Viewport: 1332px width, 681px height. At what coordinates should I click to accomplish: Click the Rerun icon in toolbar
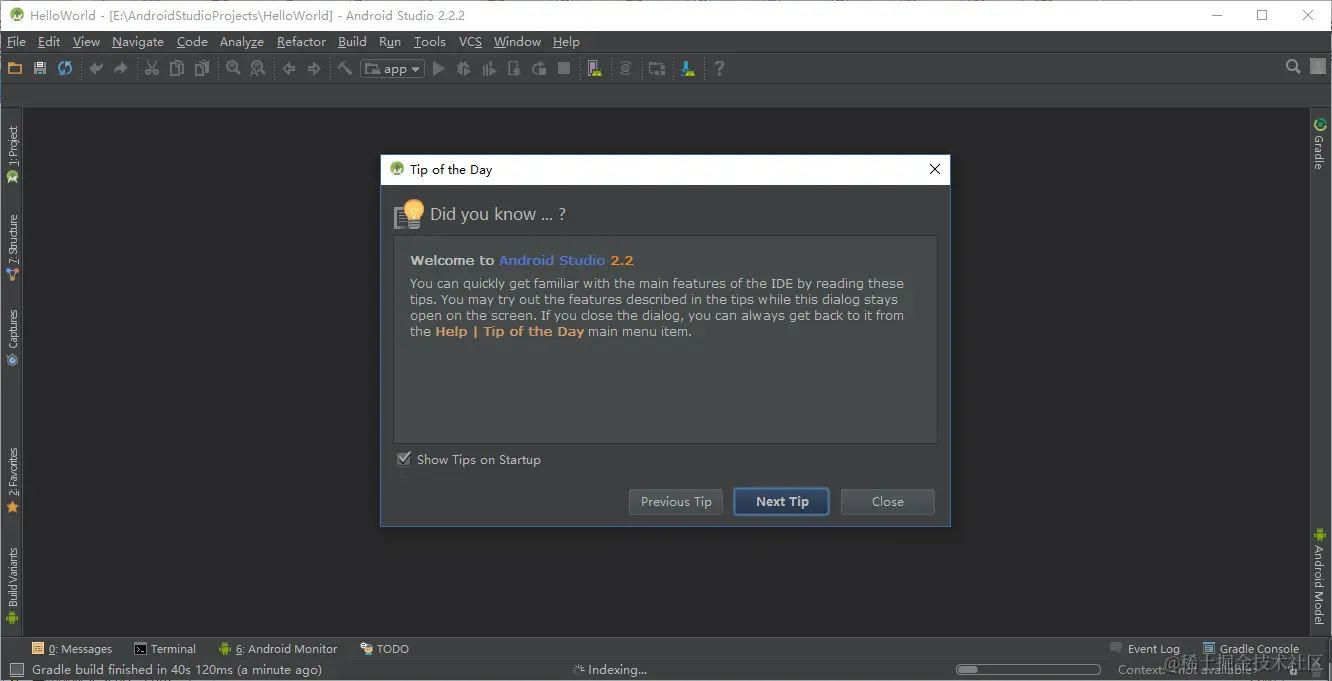pos(539,68)
